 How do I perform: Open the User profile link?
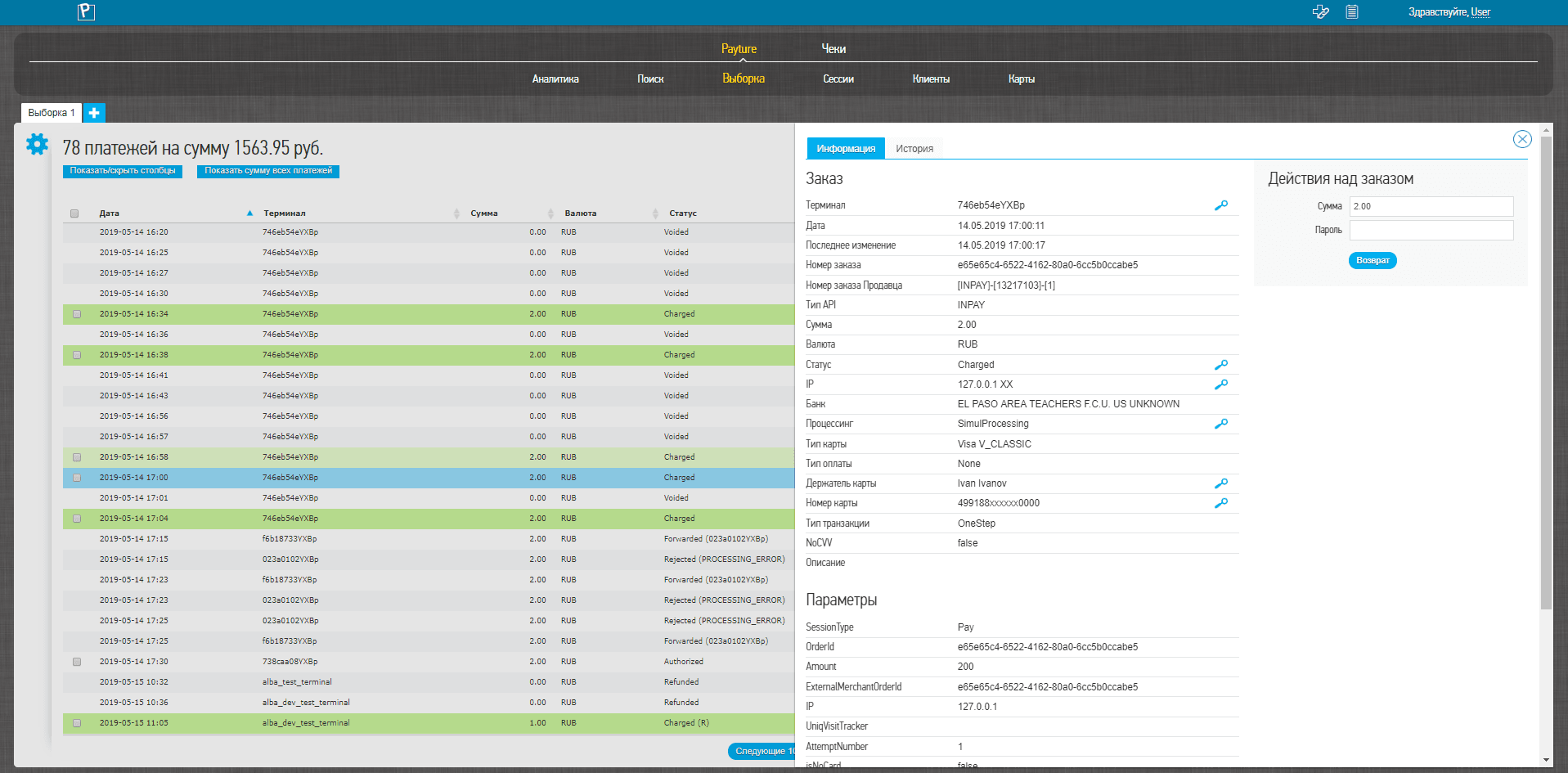(1480, 11)
